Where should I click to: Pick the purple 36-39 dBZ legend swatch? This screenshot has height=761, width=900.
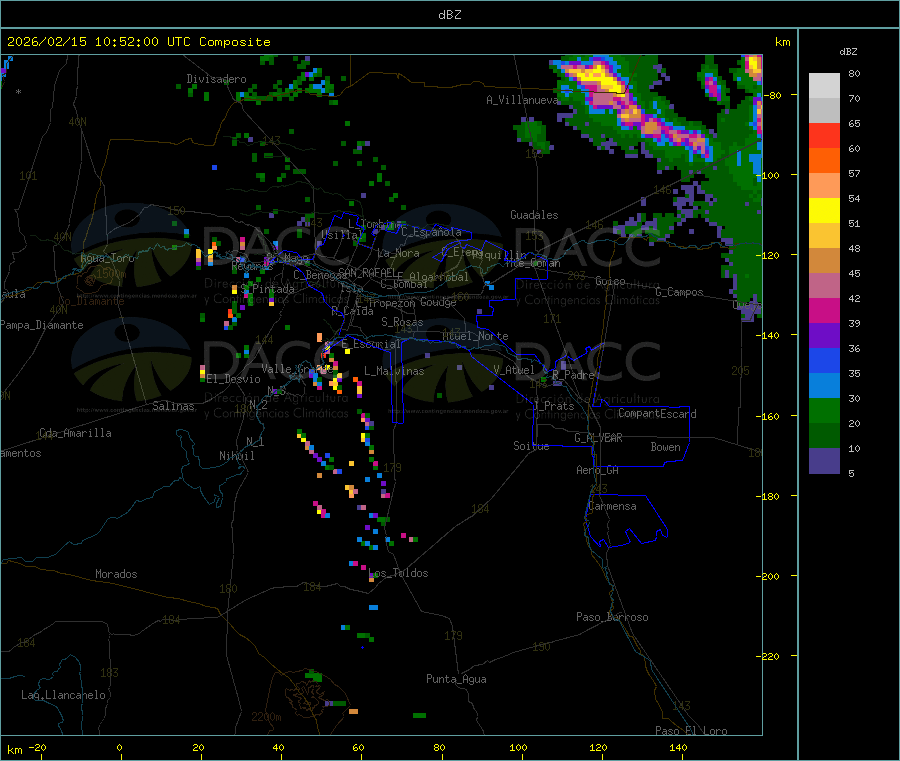tap(824, 336)
